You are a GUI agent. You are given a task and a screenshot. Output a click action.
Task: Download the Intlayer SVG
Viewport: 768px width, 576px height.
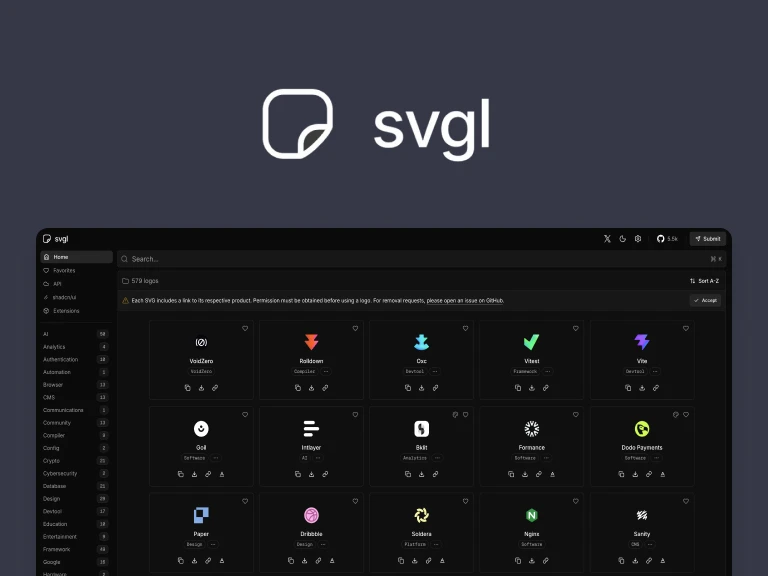[x=312, y=474]
